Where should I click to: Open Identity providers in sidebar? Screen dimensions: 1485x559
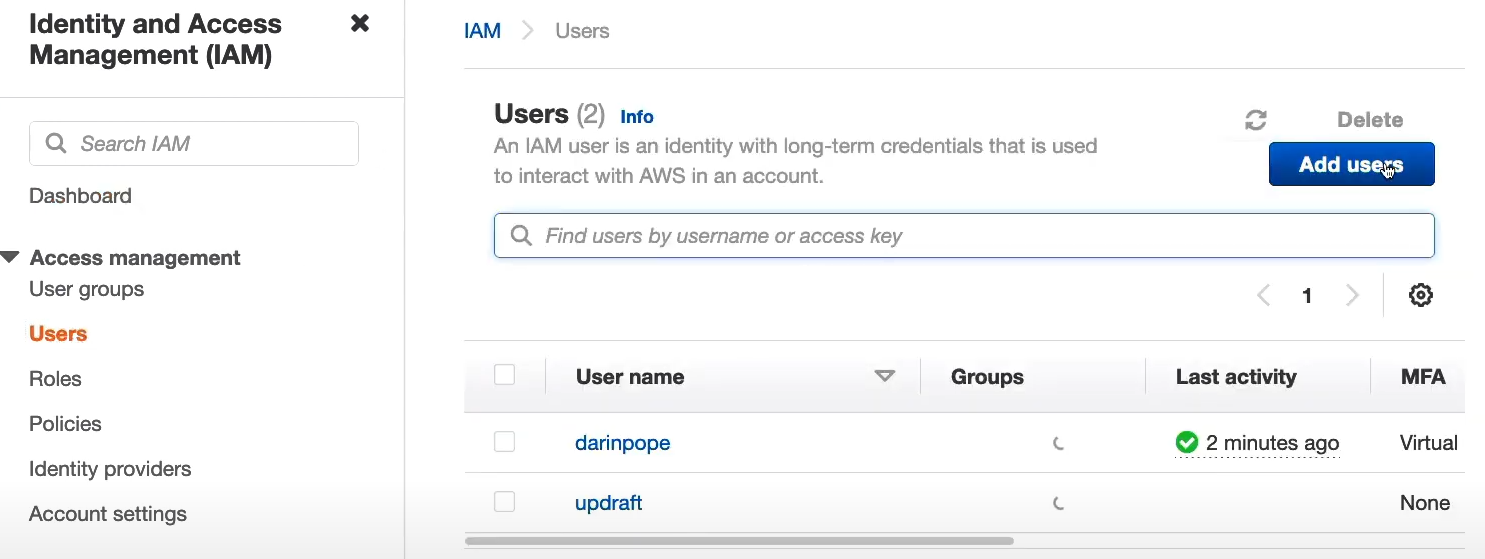coord(110,469)
